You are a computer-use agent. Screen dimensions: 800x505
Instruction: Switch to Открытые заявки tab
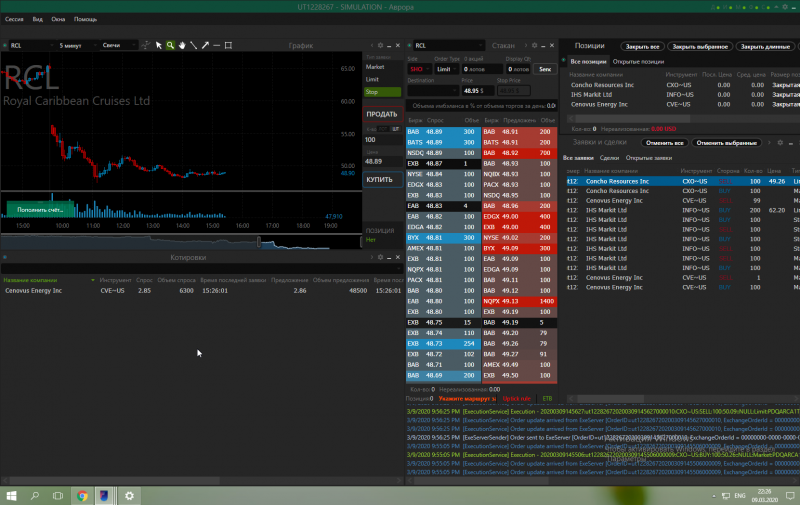648,158
